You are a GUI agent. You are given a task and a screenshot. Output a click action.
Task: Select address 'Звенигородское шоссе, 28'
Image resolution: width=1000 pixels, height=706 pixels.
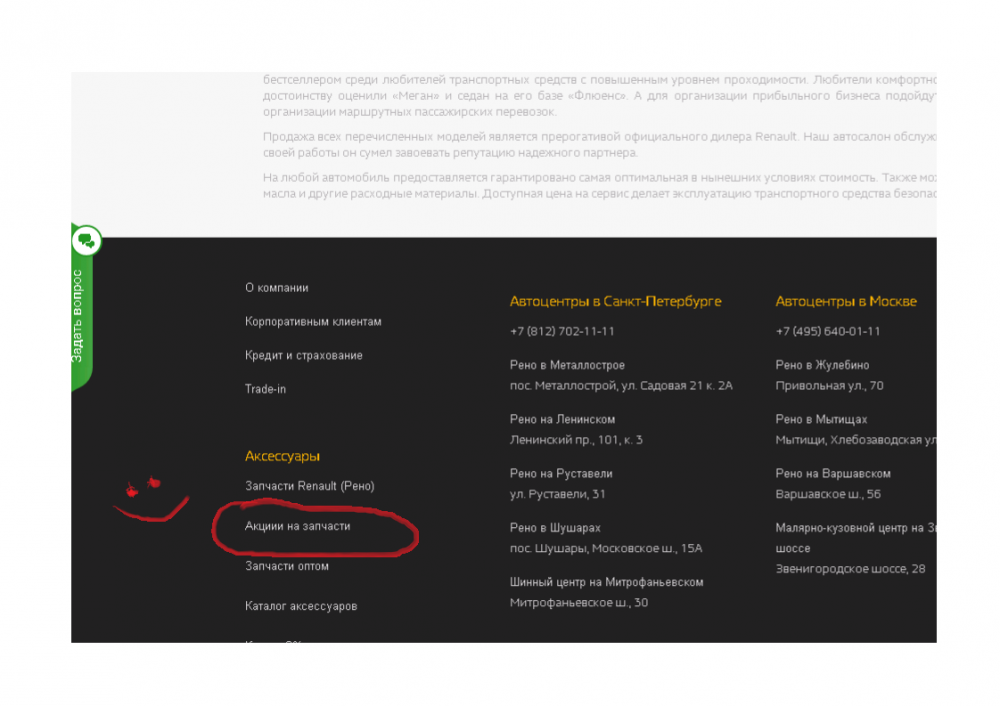850,569
